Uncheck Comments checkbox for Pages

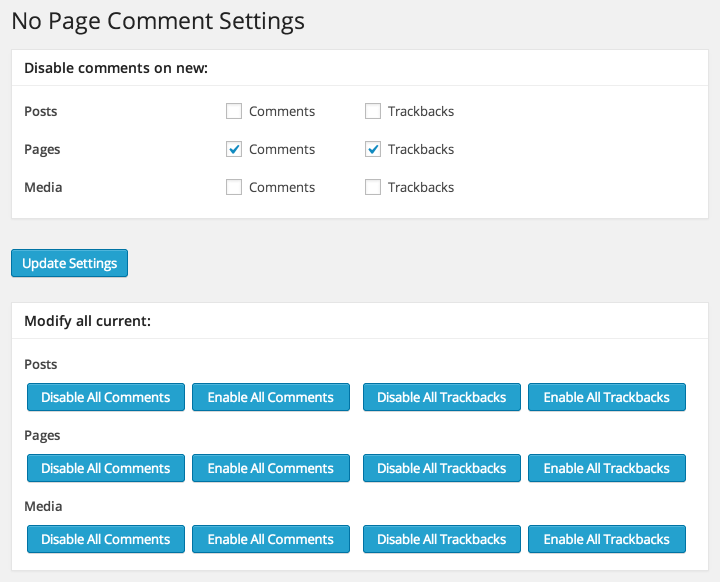point(234,149)
